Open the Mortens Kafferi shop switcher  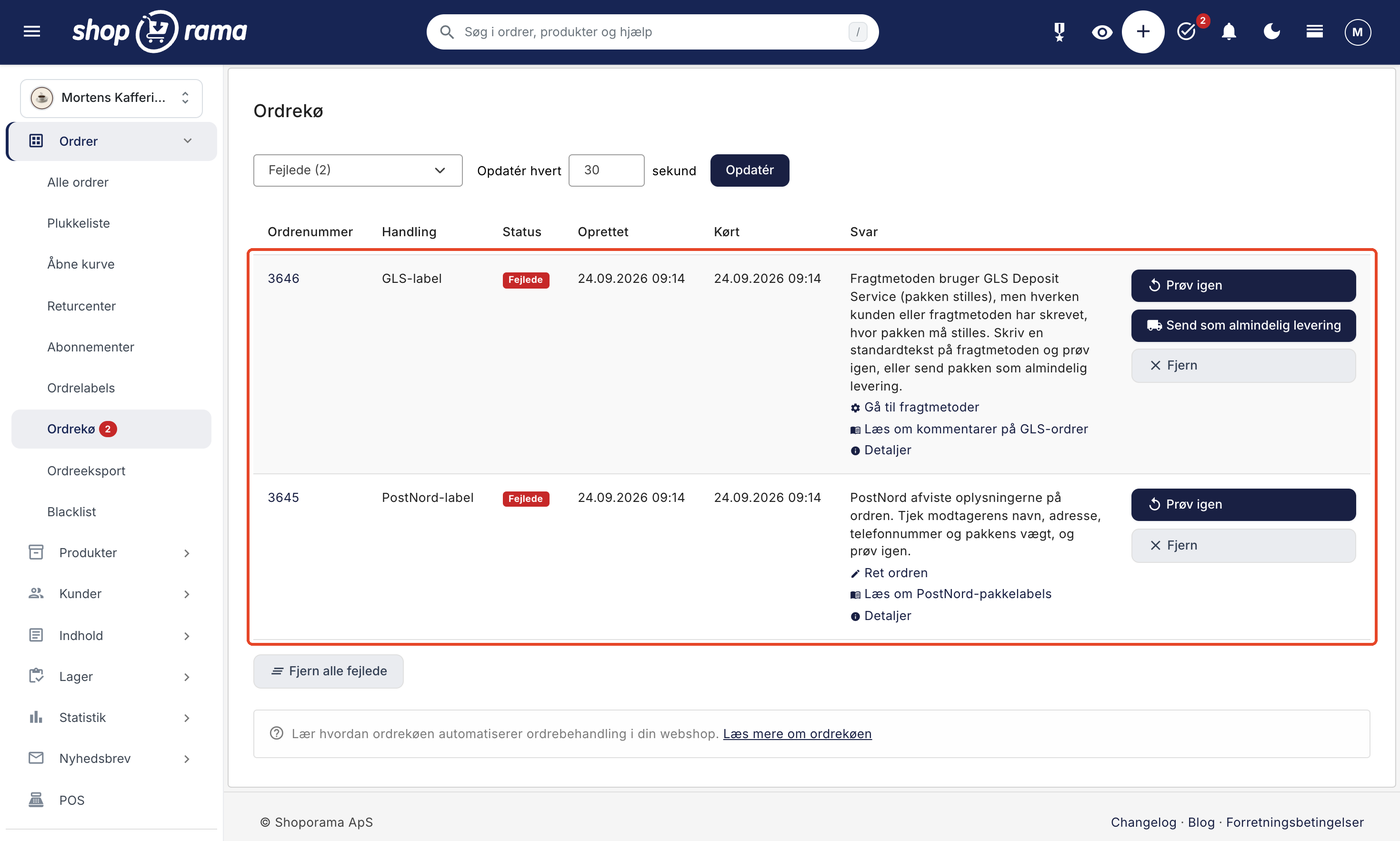click(x=111, y=98)
